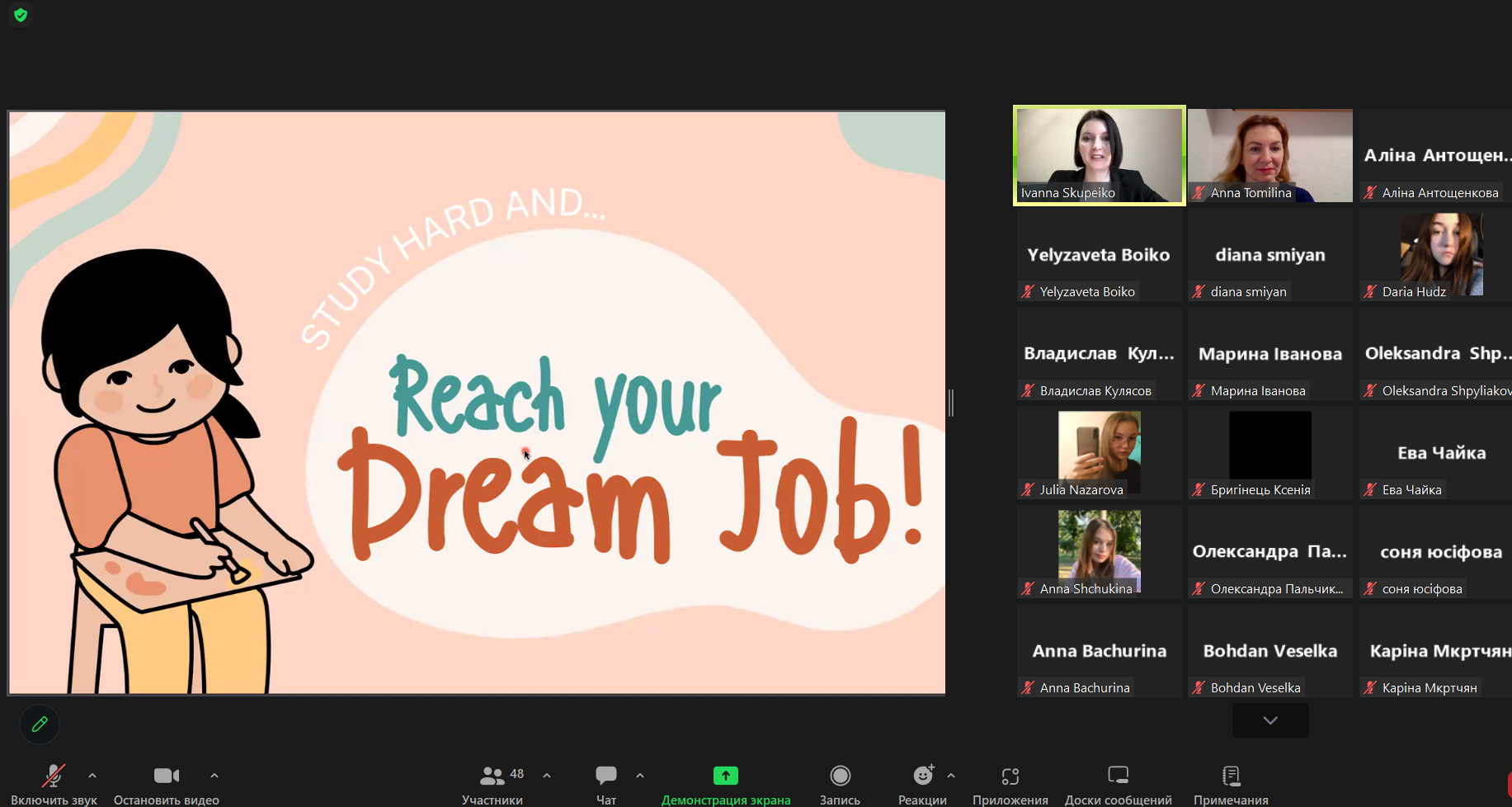Start screen sharing with green arrow icon

[x=725, y=776]
